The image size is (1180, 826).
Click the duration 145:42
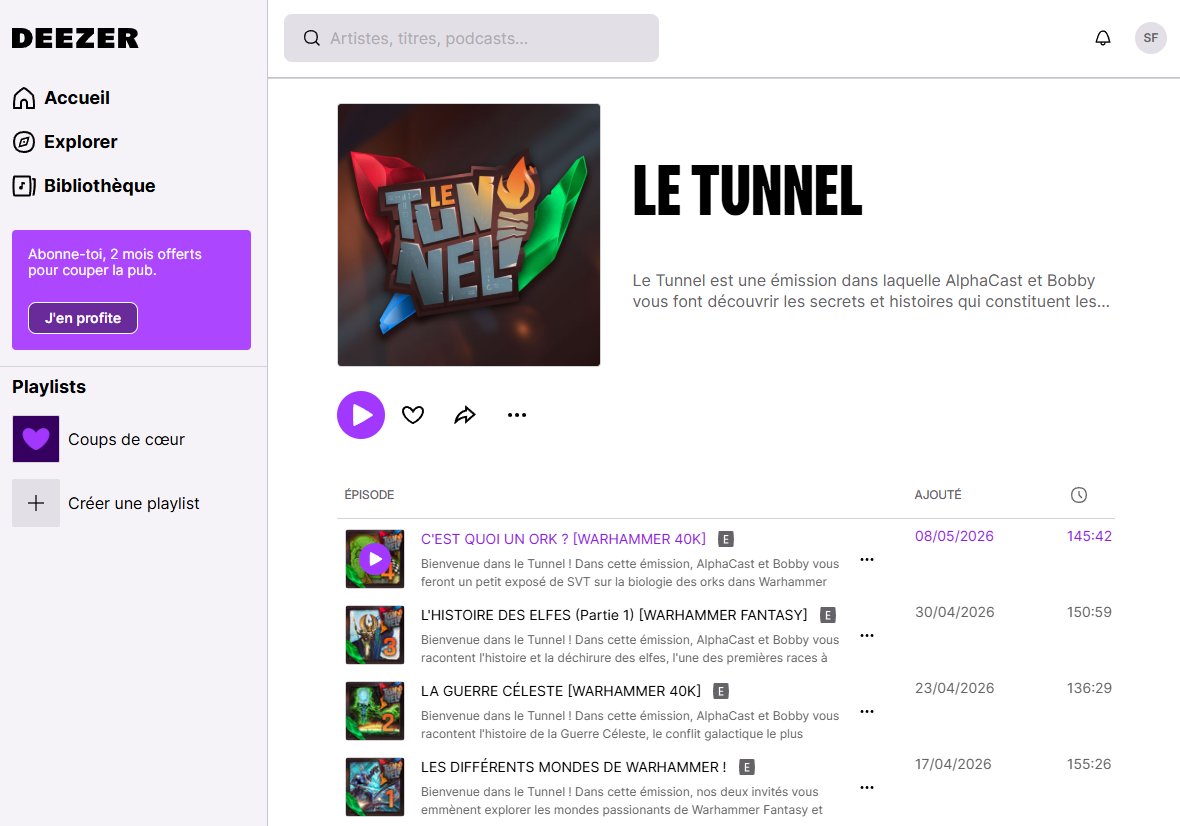pyautogui.click(x=1089, y=536)
